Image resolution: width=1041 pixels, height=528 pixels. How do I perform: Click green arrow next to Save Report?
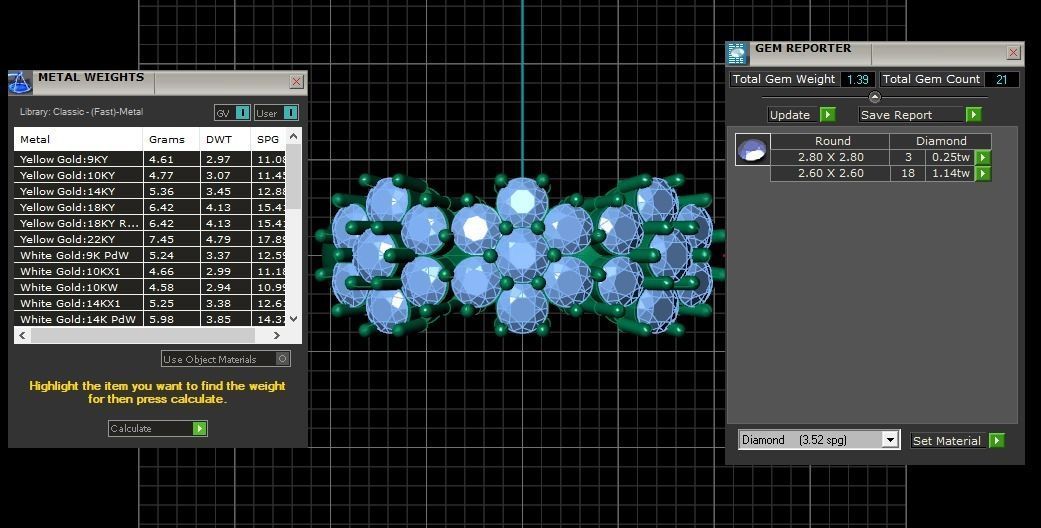[x=973, y=114]
